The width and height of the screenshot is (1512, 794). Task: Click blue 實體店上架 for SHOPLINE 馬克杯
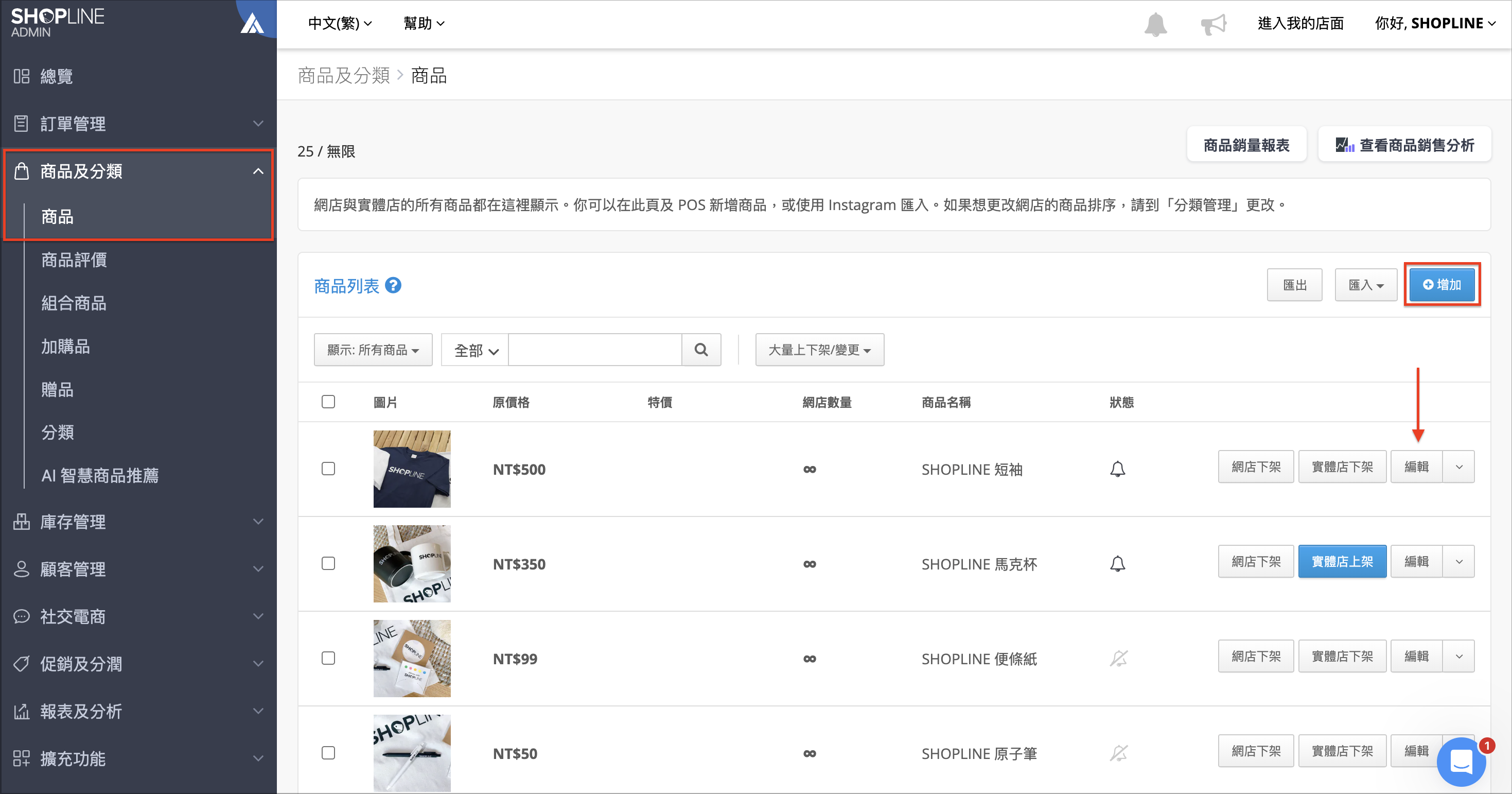(1342, 561)
